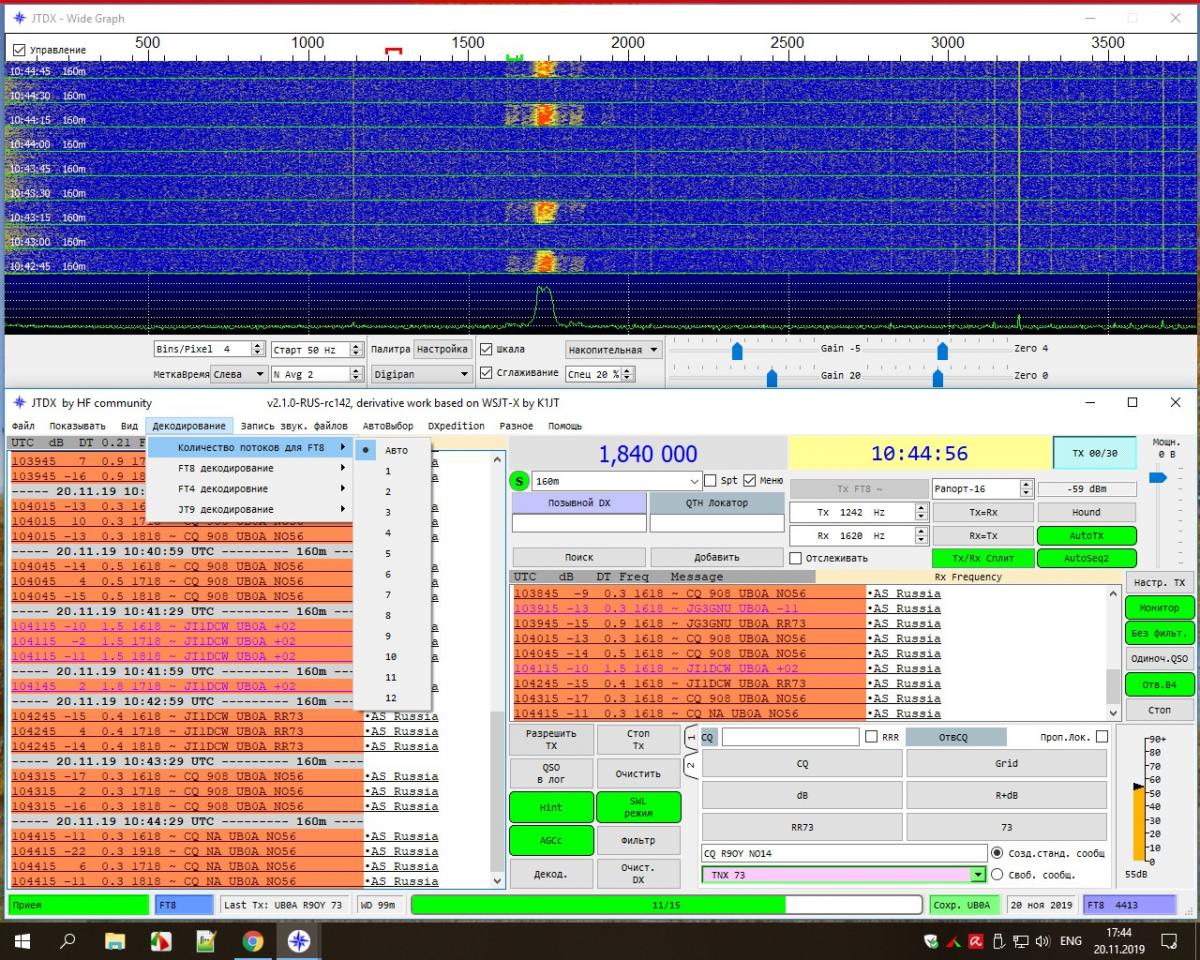Enable the Spt checkbox

[x=711, y=481]
